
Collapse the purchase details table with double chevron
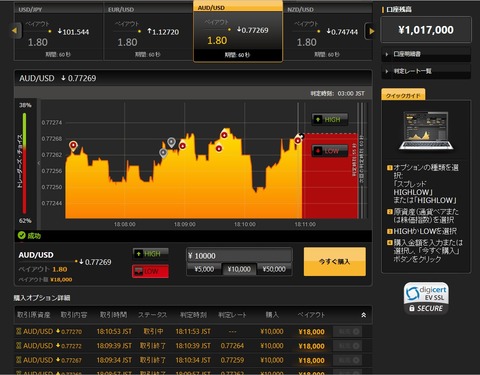click(x=364, y=315)
